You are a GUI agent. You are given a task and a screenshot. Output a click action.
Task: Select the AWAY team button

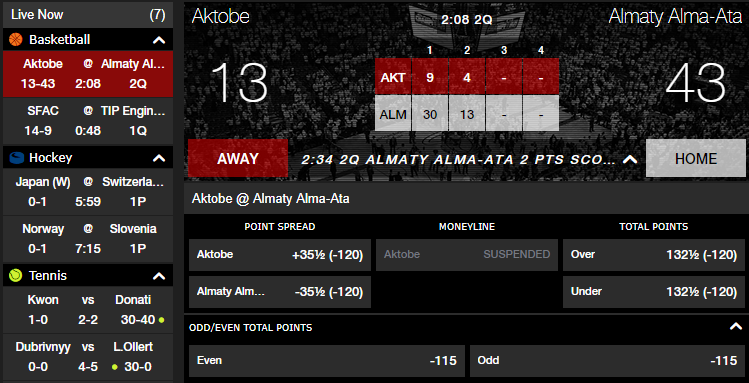pos(238,159)
